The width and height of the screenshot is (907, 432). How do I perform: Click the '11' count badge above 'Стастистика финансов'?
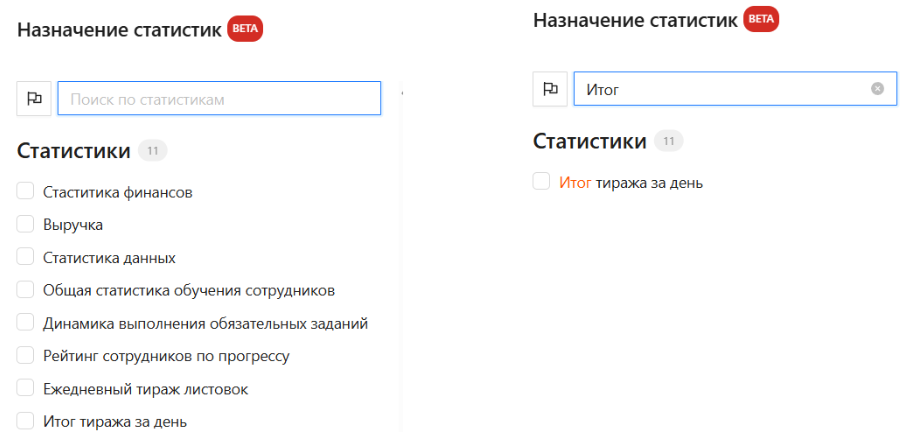(x=153, y=151)
